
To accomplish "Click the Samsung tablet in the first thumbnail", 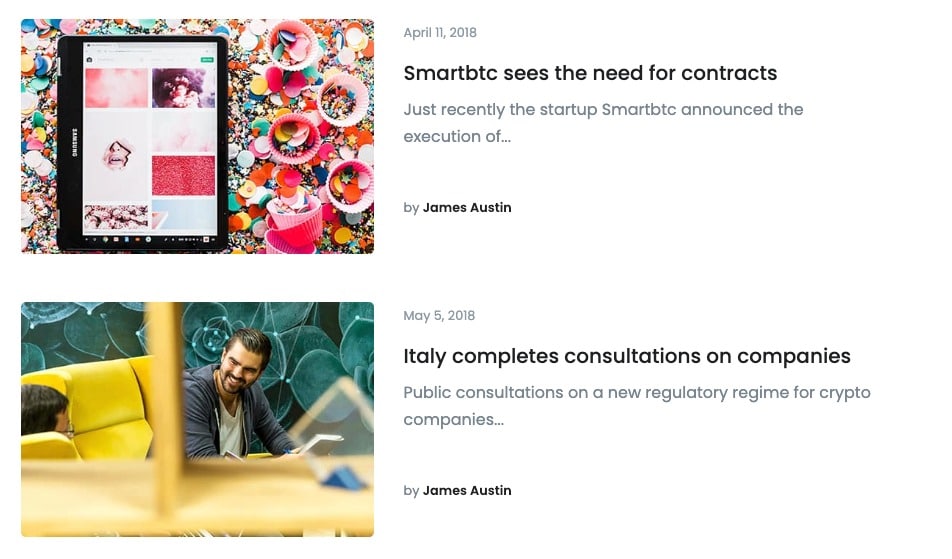I will (x=142, y=143).
